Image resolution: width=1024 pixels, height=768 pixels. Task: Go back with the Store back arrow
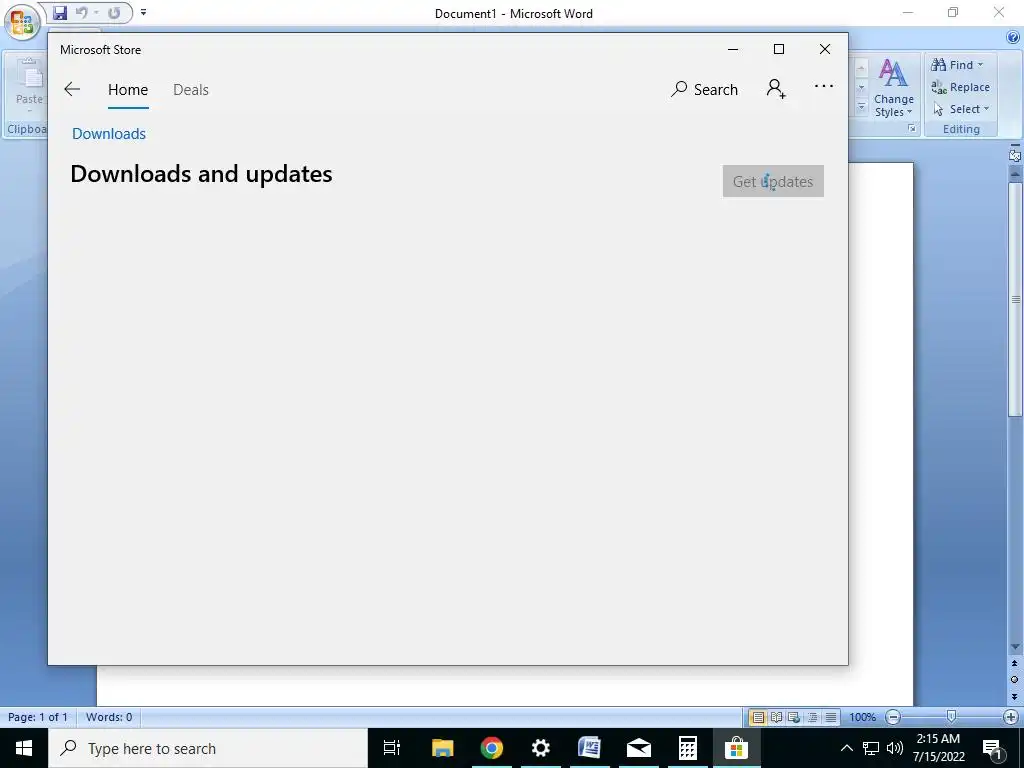(72, 89)
